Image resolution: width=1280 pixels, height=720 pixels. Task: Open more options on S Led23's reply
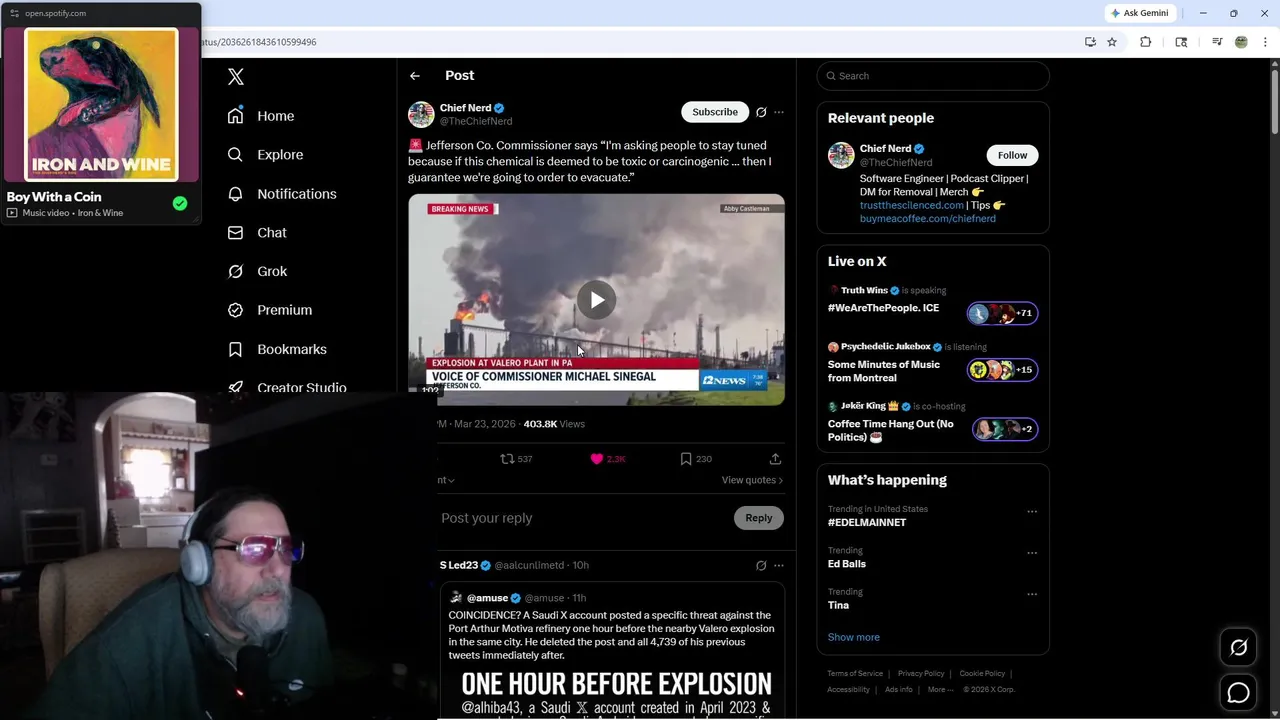pyautogui.click(x=779, y=565)
